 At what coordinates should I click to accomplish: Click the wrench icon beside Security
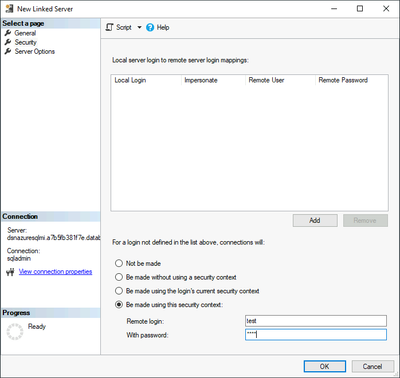pos(8,42)
